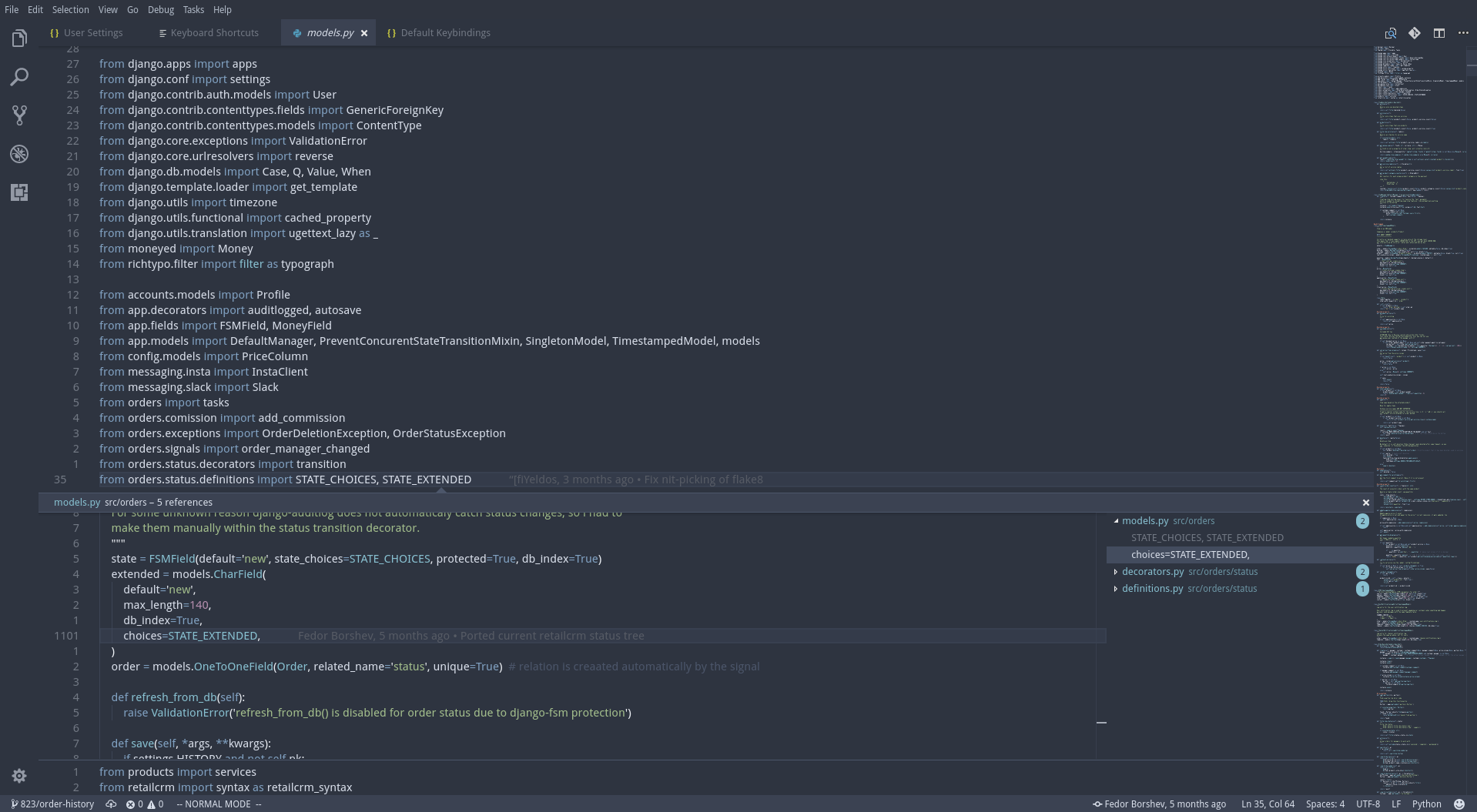Open the Debug menu
Image resolution: width=1477 pixels, height=812 pixels.
pos(160,9)
